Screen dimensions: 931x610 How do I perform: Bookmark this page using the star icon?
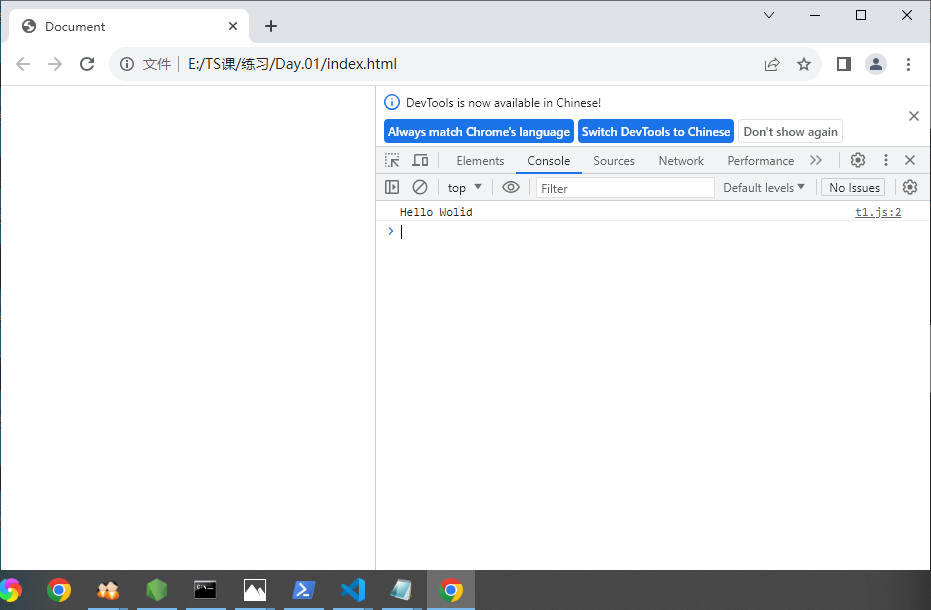click(x=805, y=63)
